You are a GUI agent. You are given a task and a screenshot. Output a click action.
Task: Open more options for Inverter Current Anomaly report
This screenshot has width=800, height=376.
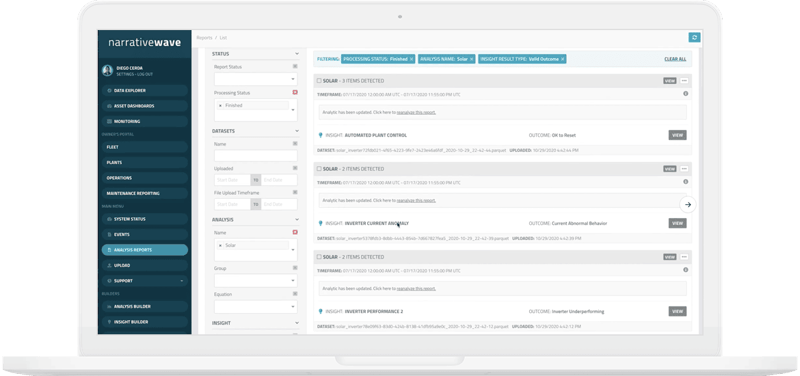click(684, 169)
